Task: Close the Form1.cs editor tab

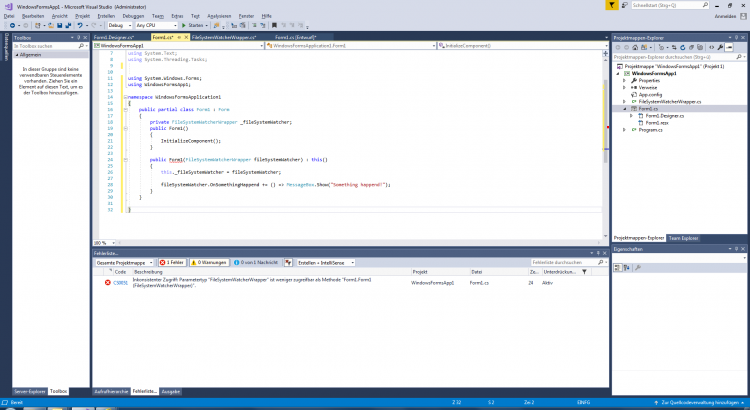Action: pos(186,37)
